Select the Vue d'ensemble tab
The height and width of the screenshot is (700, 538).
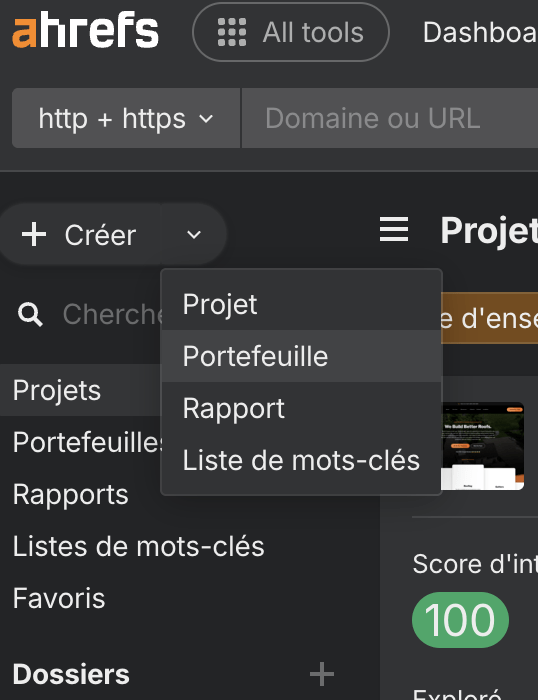pyautogui.click(x=489, y=318)
